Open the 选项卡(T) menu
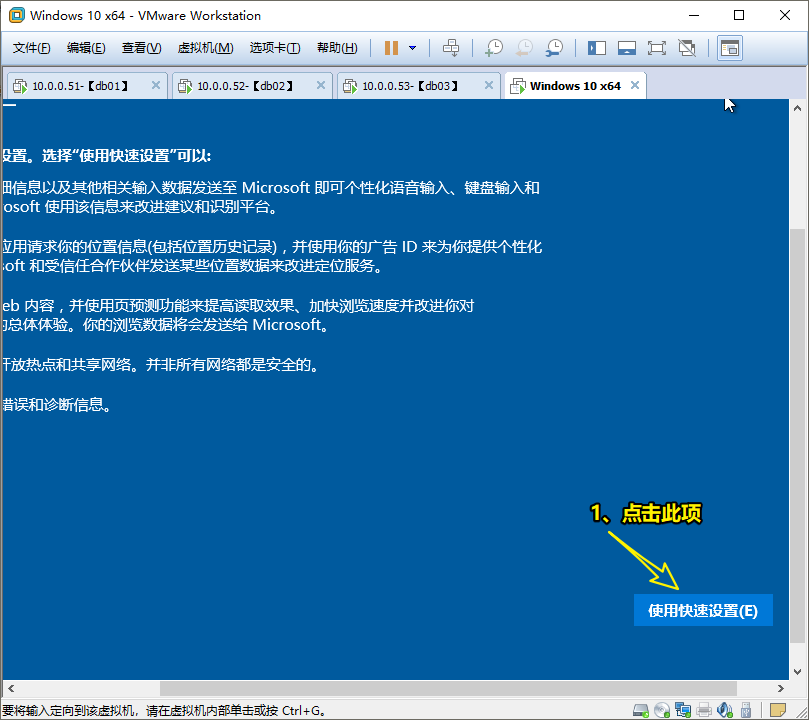Image resolution: width=809 pixels, height=720 pixels. [275, 48]
